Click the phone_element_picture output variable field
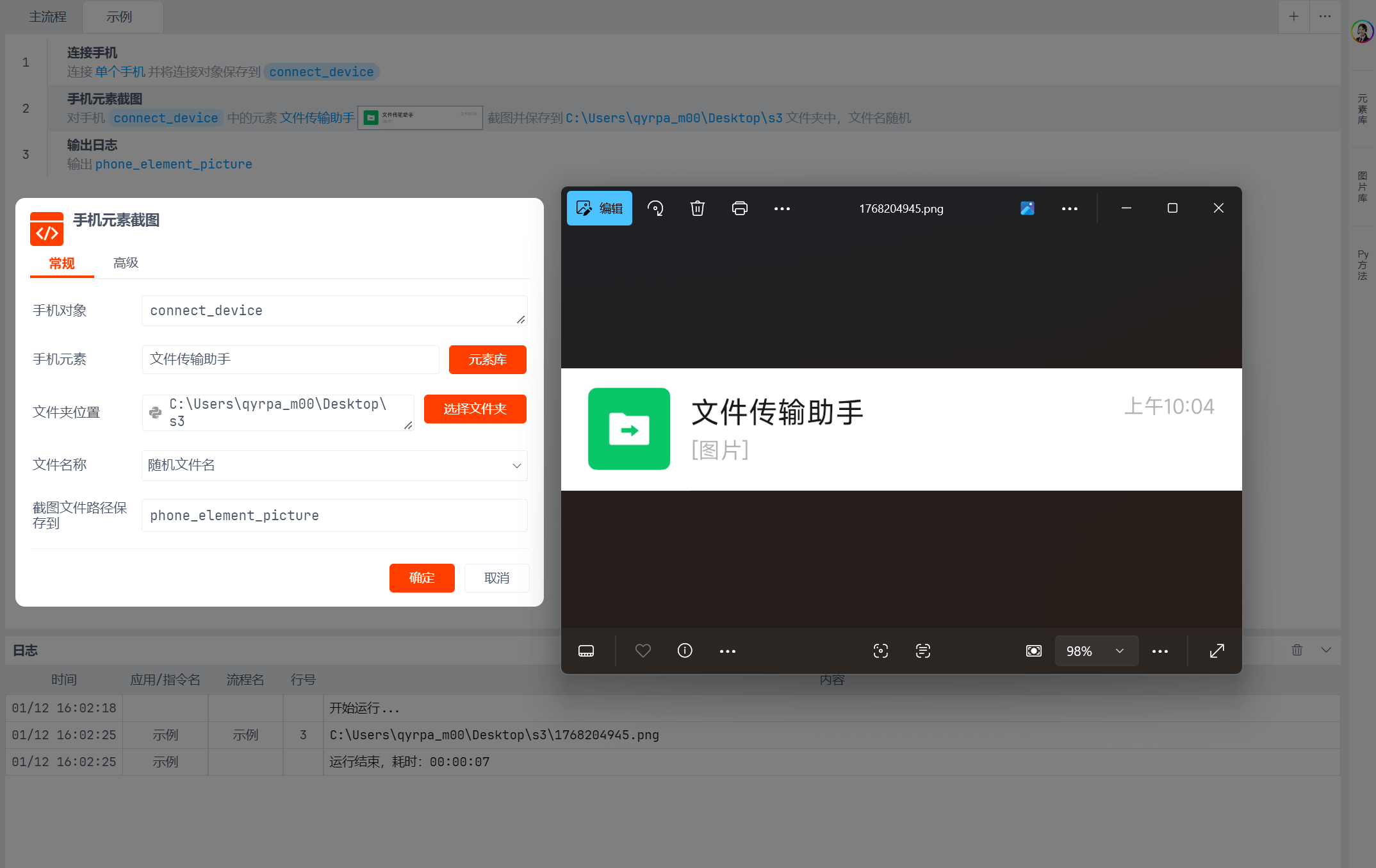Screen dimensions: 1376x868 [334, 516]
